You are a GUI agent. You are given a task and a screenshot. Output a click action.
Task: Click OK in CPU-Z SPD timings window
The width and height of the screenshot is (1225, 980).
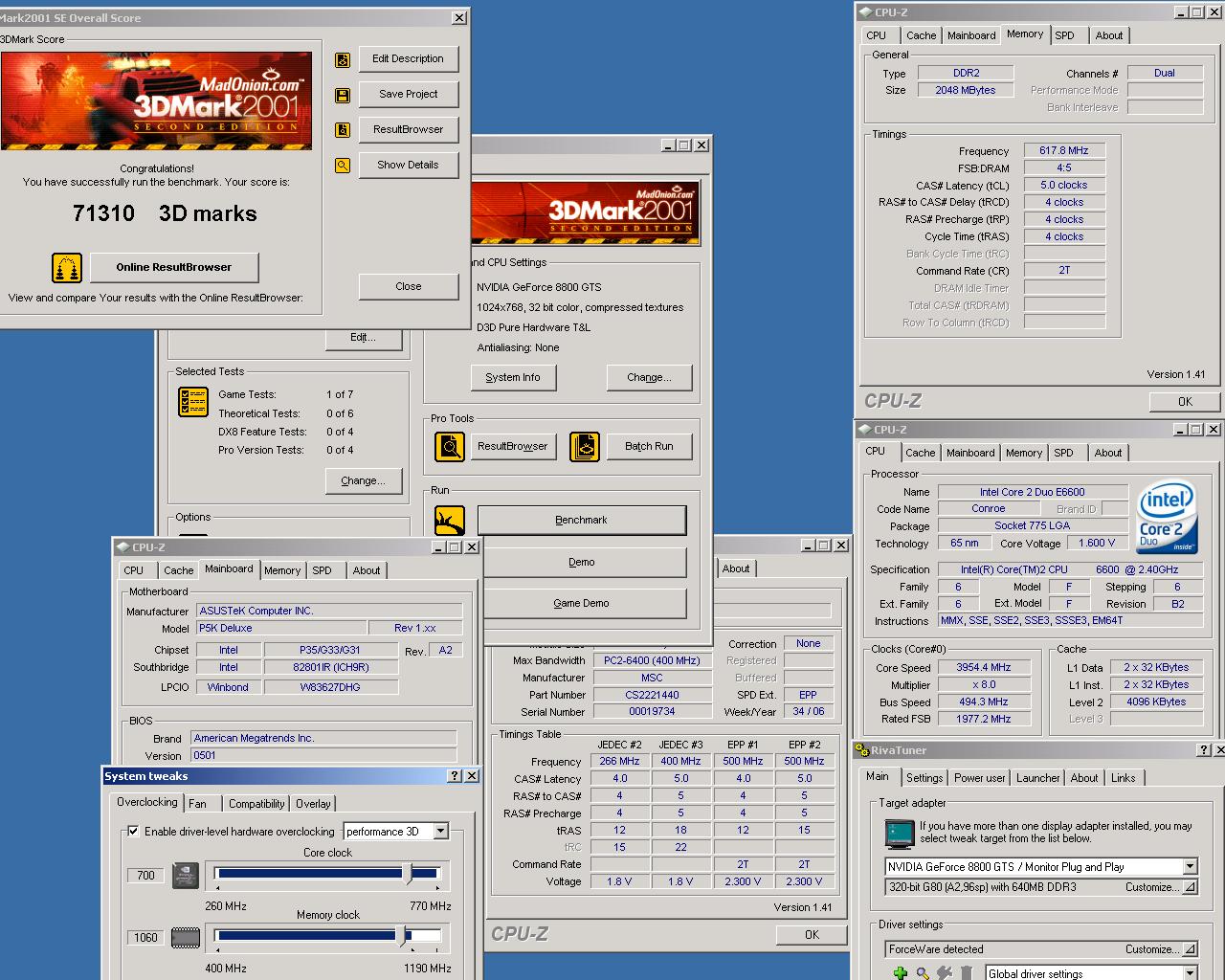click(812, 934)
